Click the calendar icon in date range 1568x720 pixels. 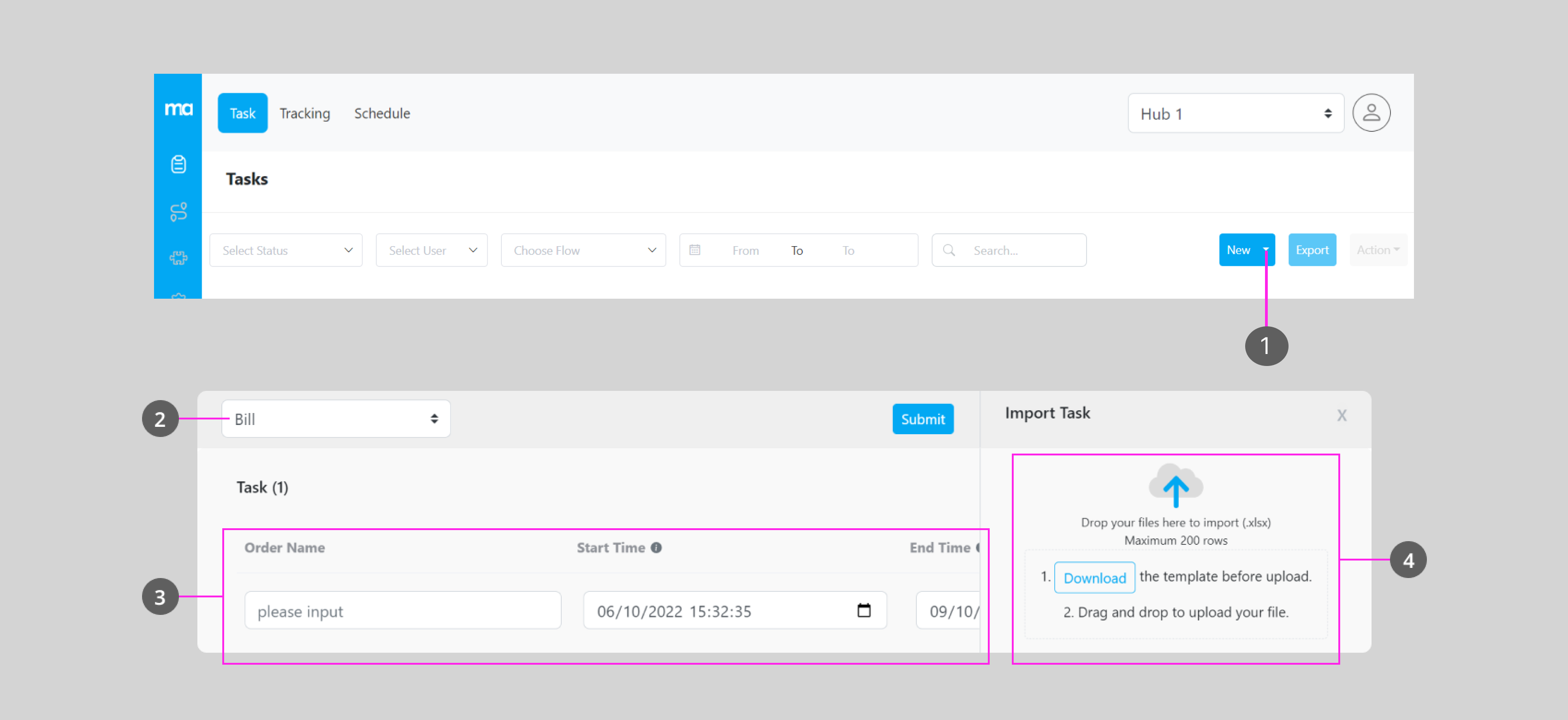[695, 250]
